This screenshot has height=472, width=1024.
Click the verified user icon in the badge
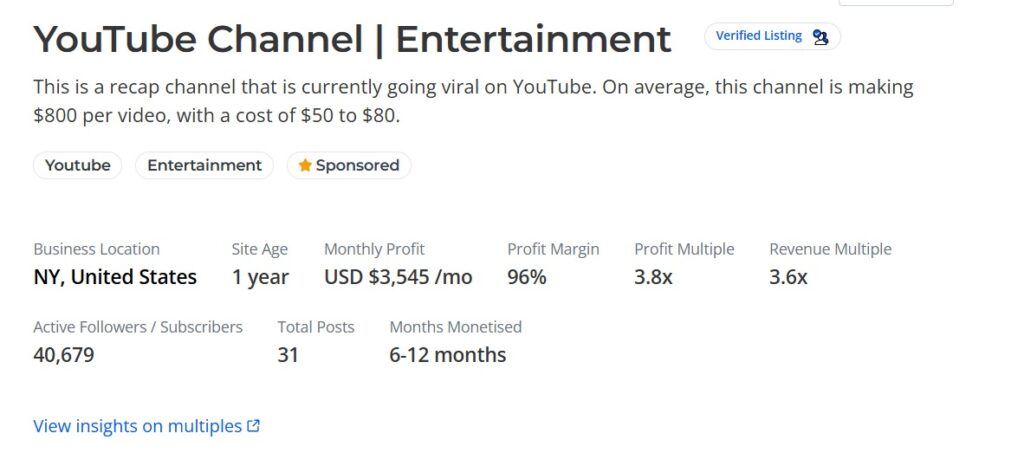pos(821,37)
